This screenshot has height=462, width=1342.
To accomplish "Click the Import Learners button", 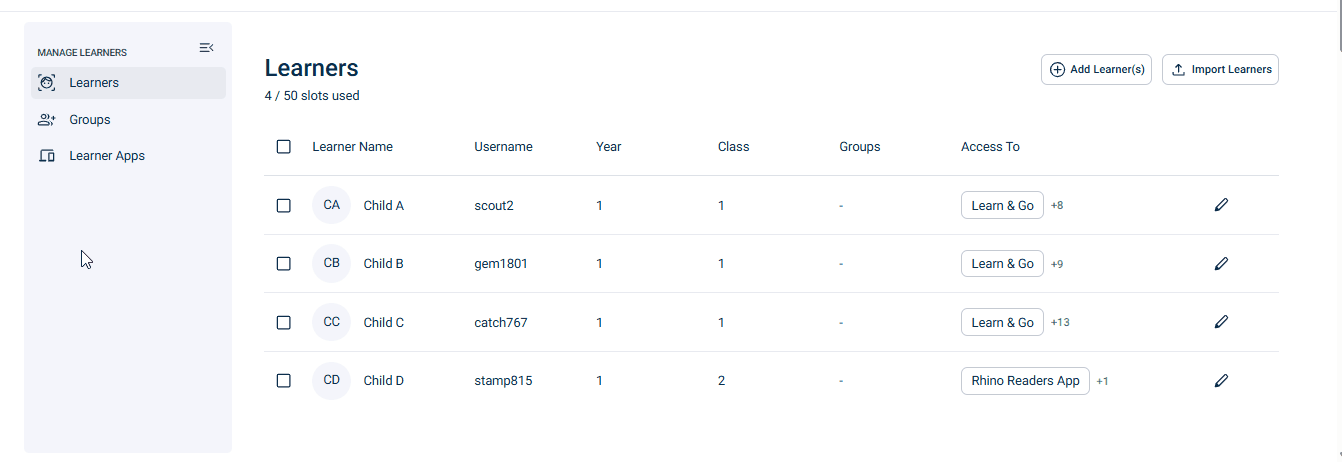I will click(1220, 70).
